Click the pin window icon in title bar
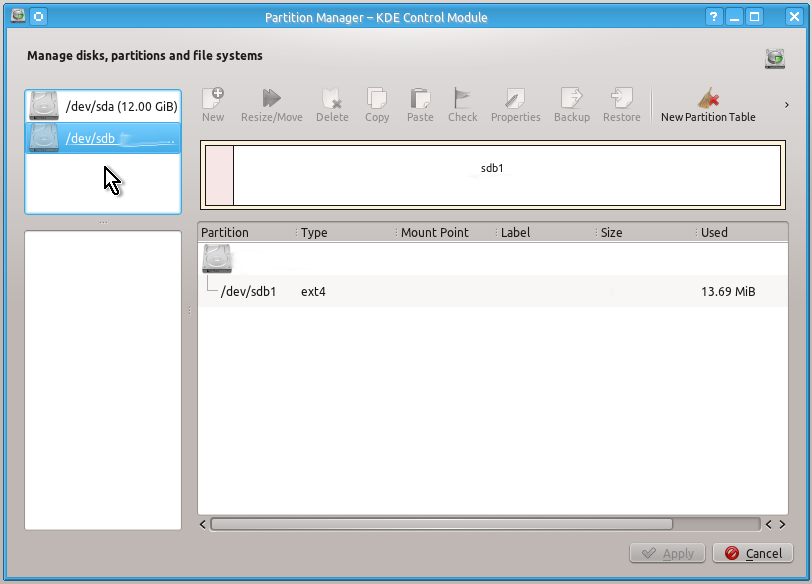Image resolution: width=812 pixels, height=584 pixels. 38,17
